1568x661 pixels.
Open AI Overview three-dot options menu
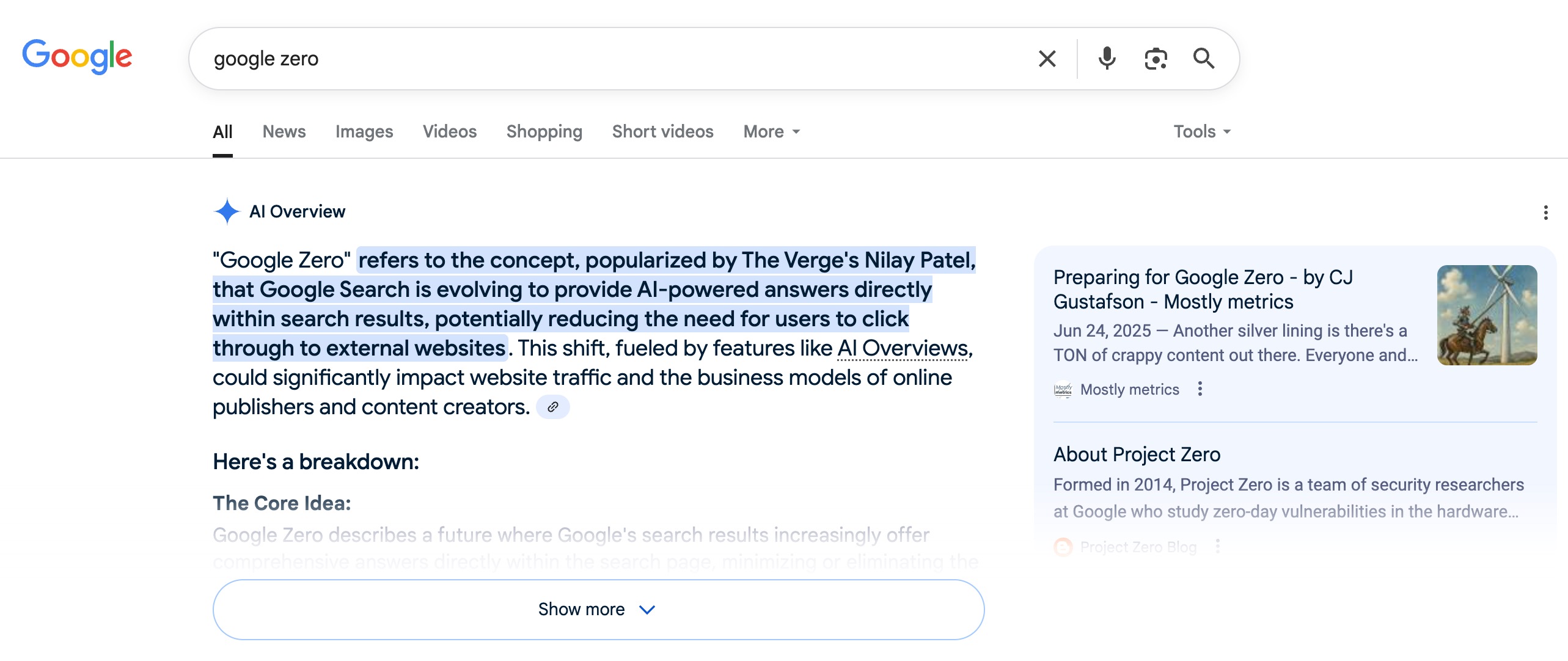point(1545,213)
